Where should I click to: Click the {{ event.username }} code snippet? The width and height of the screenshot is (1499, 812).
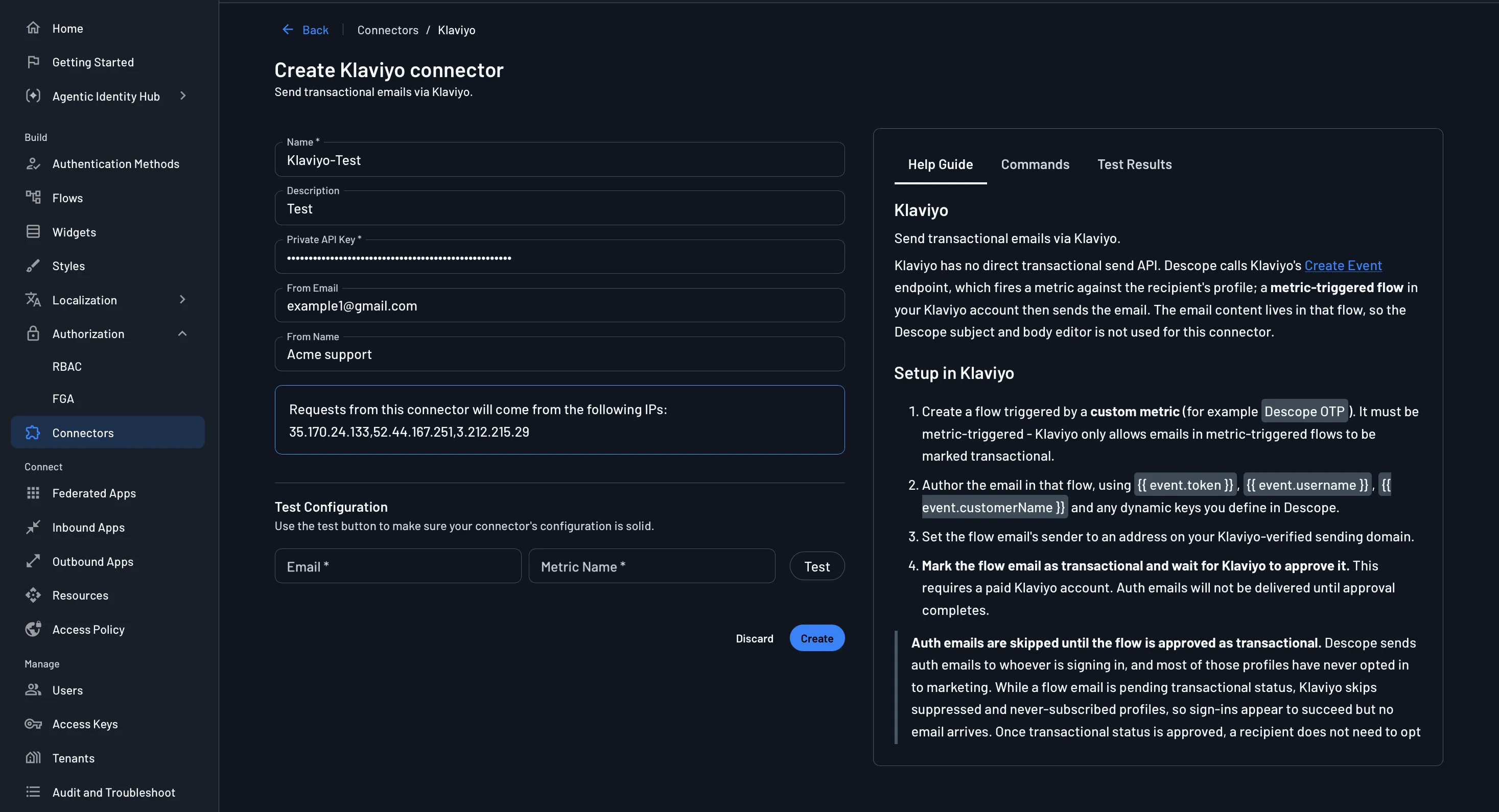pos(1307,485)
